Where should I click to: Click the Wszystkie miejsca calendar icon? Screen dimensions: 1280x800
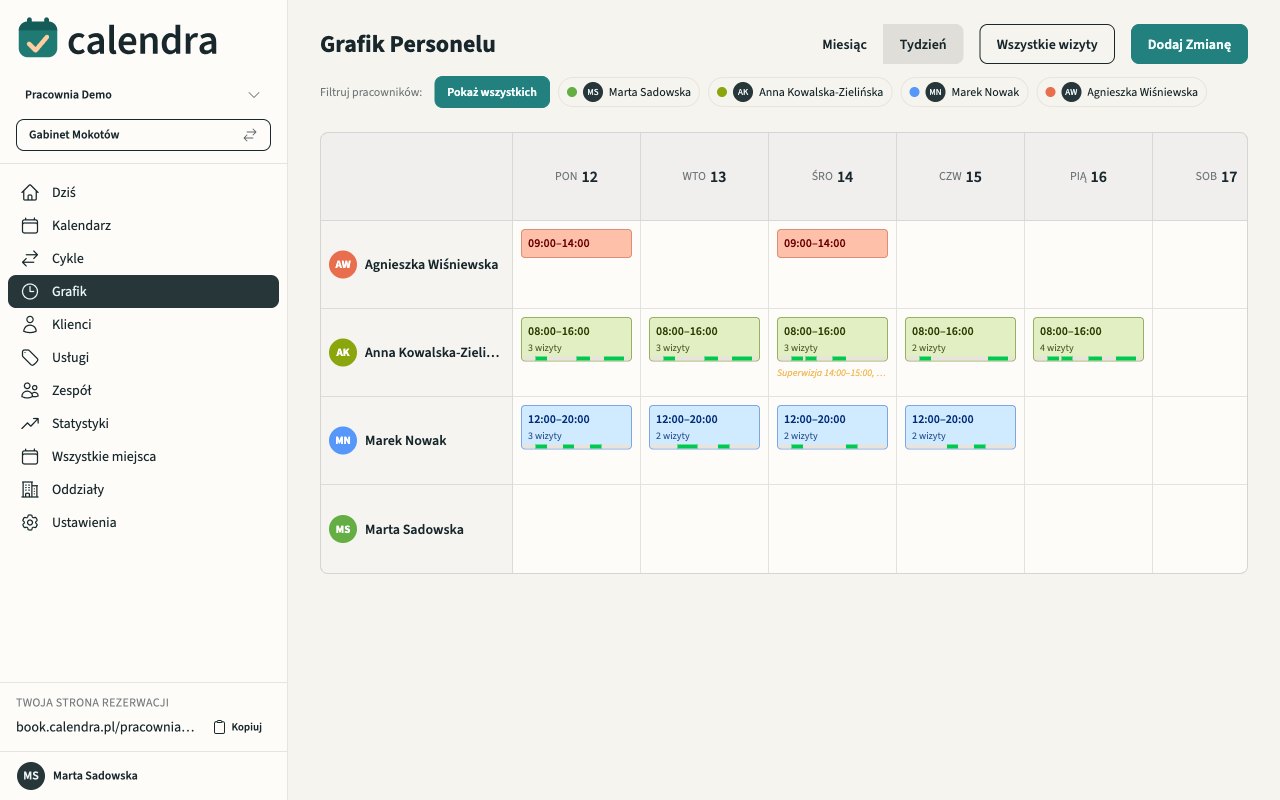coord(30,456)
